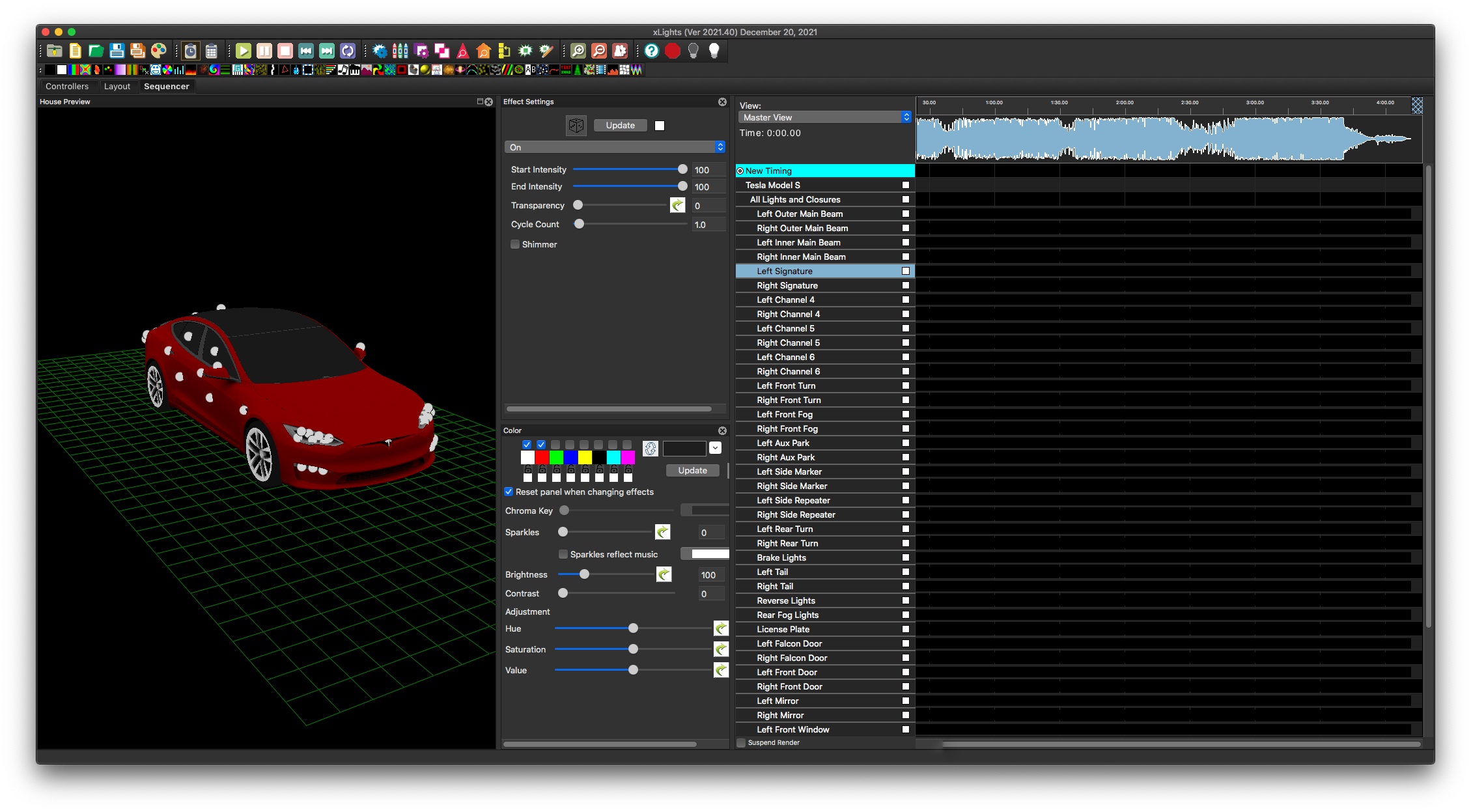This screenshot has height=812, width=1471.
Task: Click the Start Intensity slider handle
Action: point(682,169)
